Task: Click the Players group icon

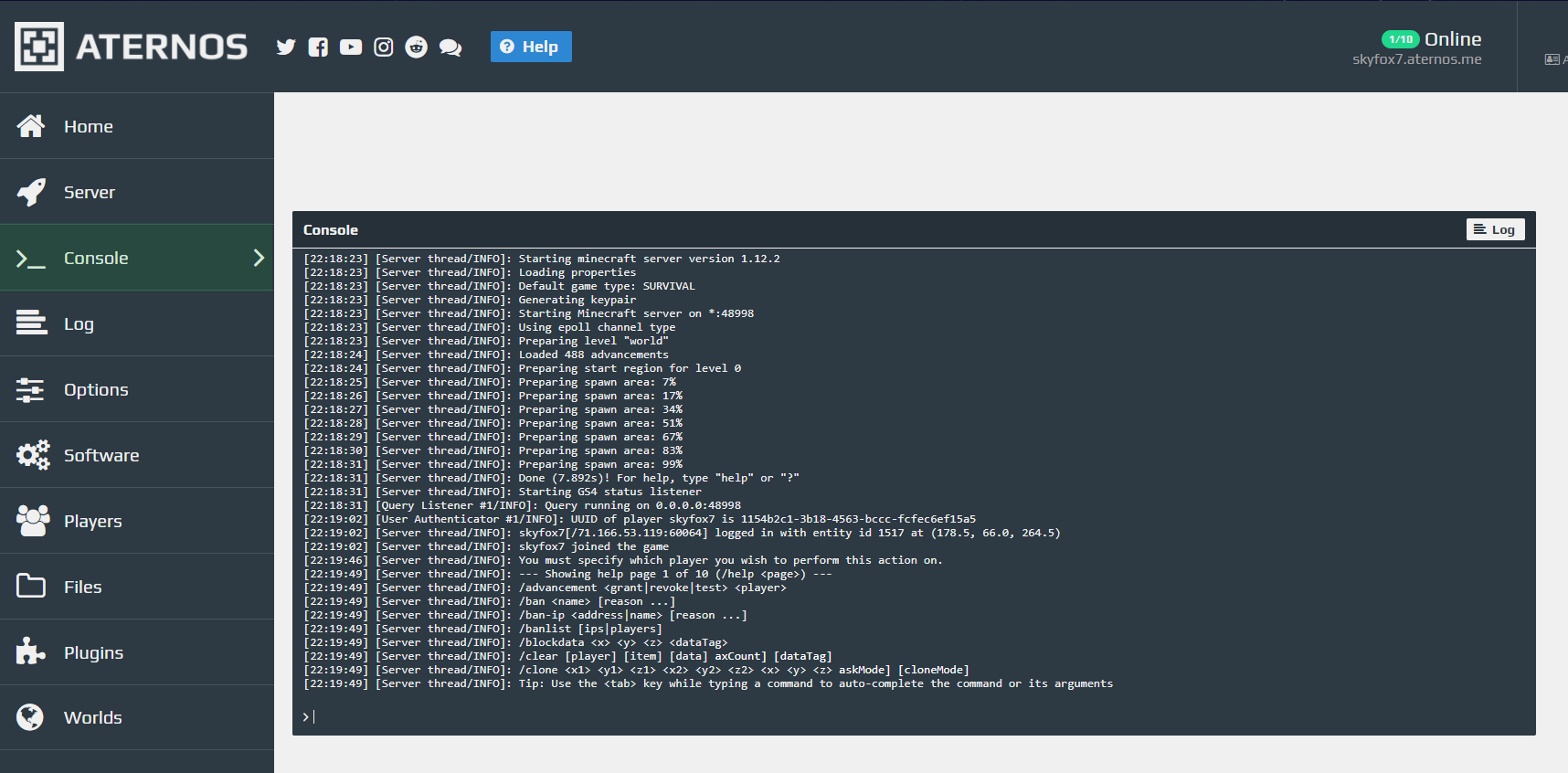Action: click(x=33, y=521)
